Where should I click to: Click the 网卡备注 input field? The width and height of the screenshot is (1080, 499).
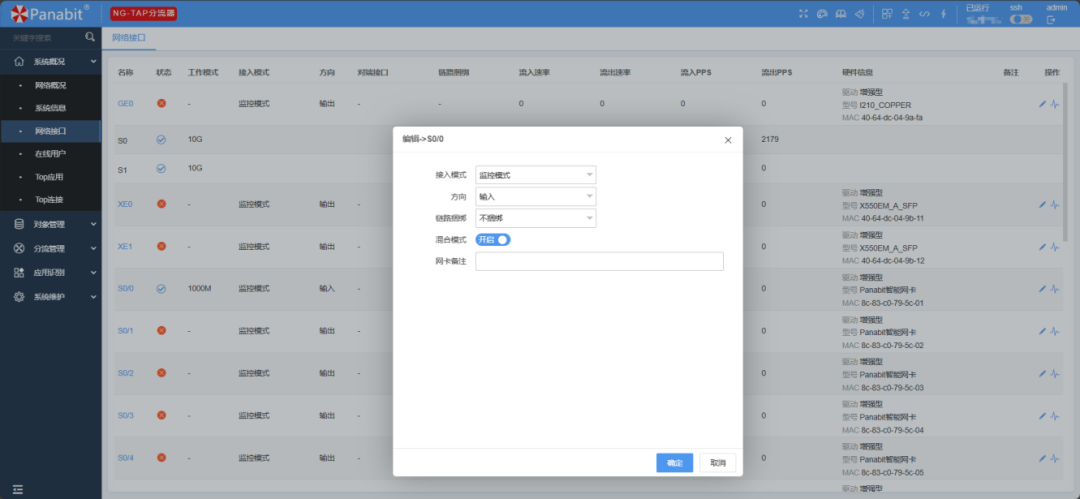click(599, 261)
